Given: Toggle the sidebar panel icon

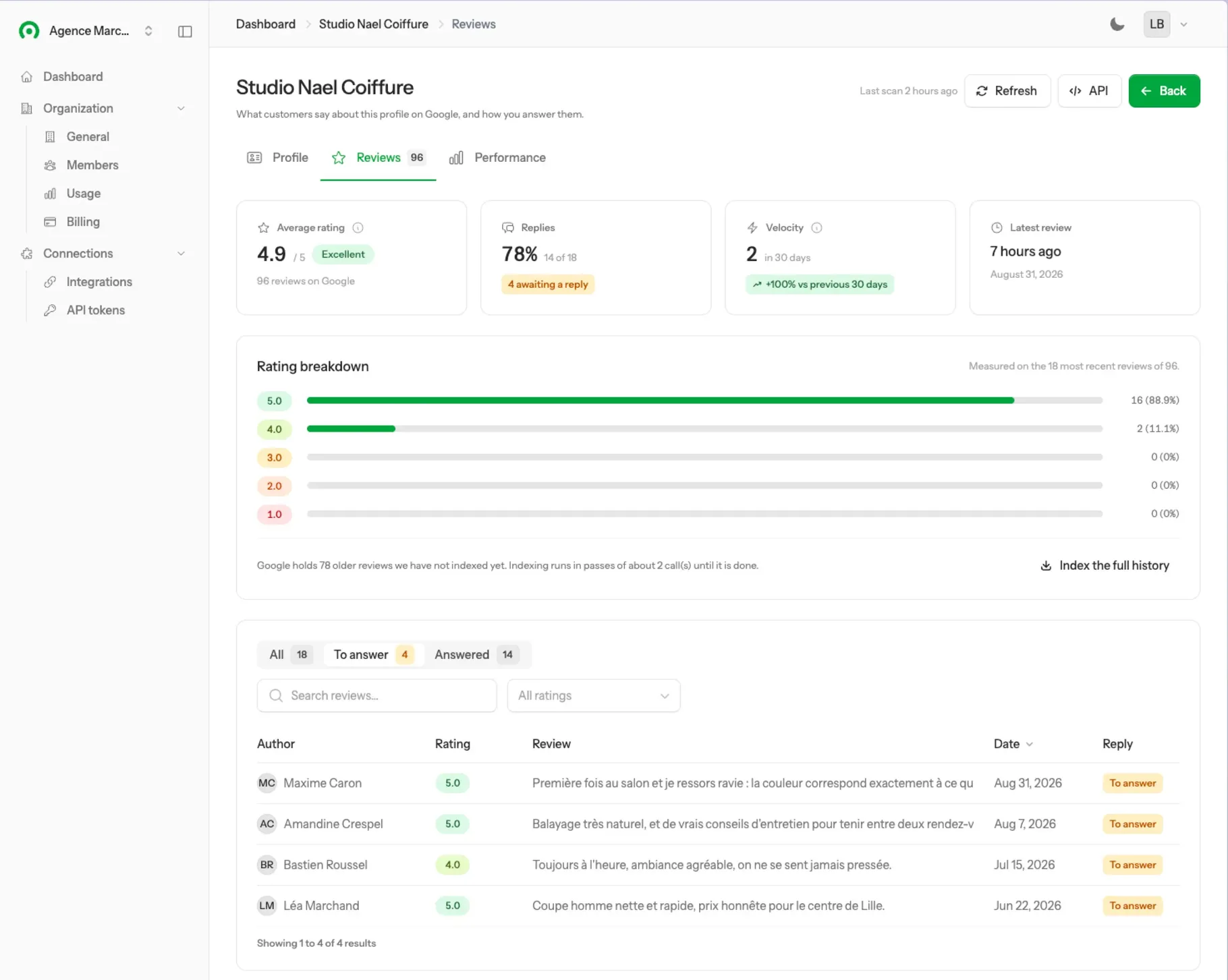Looking at the screenshot, I should 185,31.
